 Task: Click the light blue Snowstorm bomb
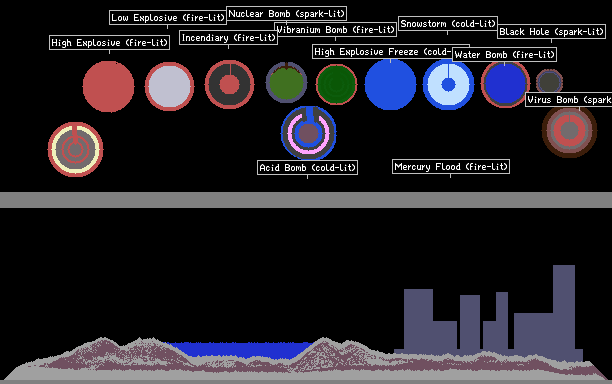[448, 84]
